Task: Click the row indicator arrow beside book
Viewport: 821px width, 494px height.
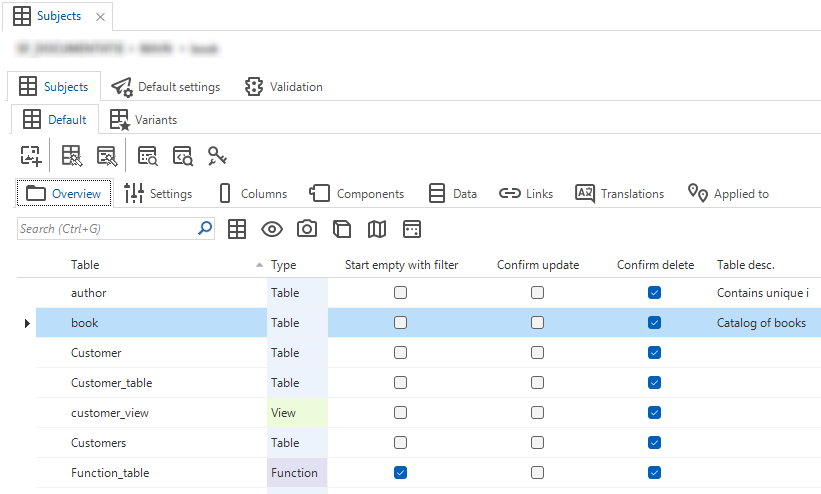Action: [27, 323]
